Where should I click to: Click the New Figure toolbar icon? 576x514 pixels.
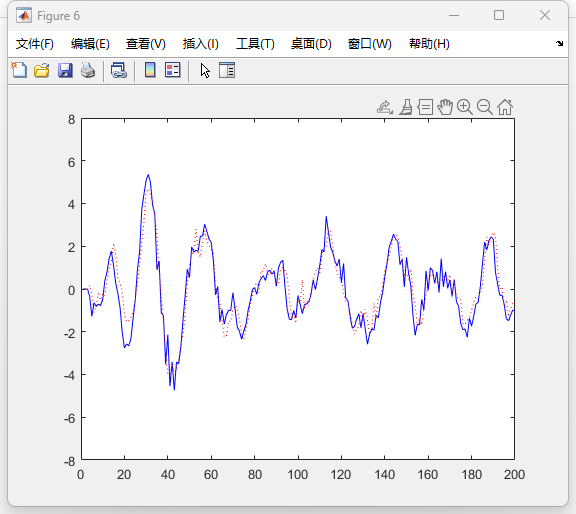pos(19,70)
